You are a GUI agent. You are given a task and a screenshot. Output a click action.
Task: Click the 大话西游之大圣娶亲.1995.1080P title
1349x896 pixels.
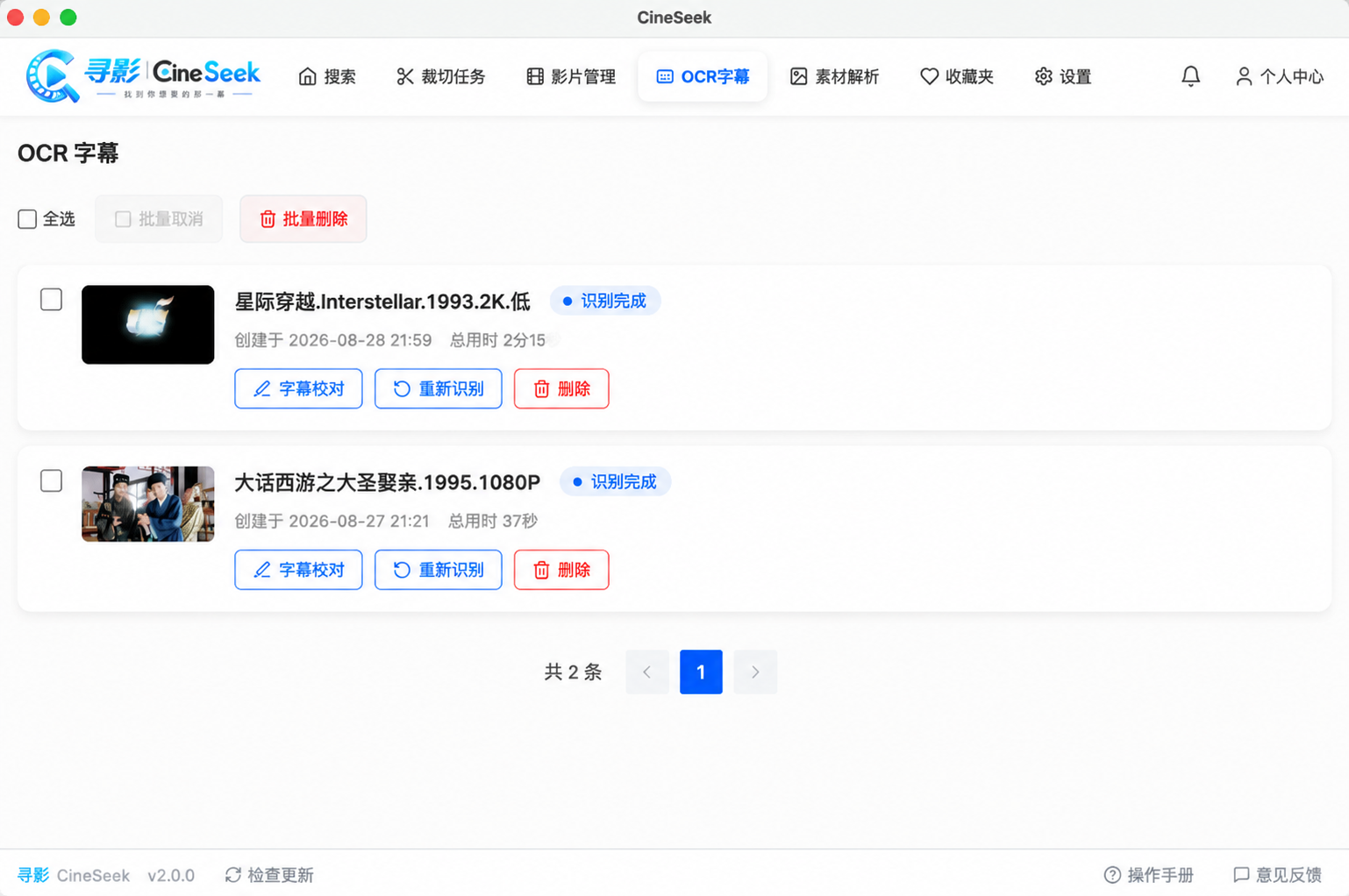coord(387,482)
